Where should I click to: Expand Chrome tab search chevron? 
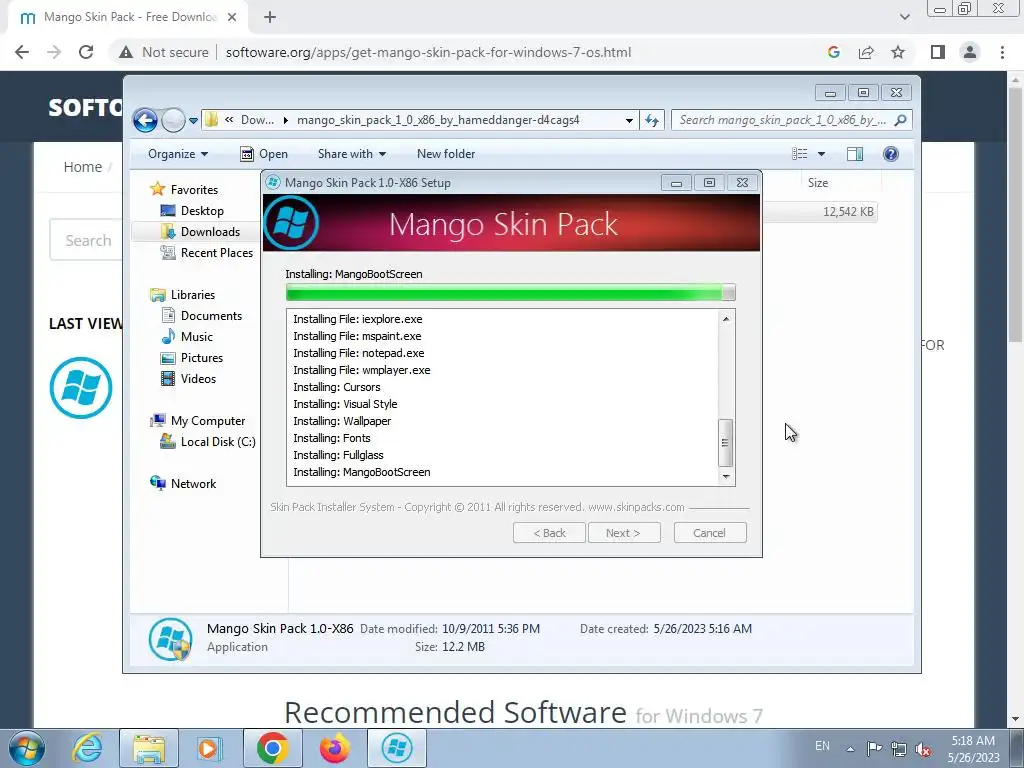904,17
